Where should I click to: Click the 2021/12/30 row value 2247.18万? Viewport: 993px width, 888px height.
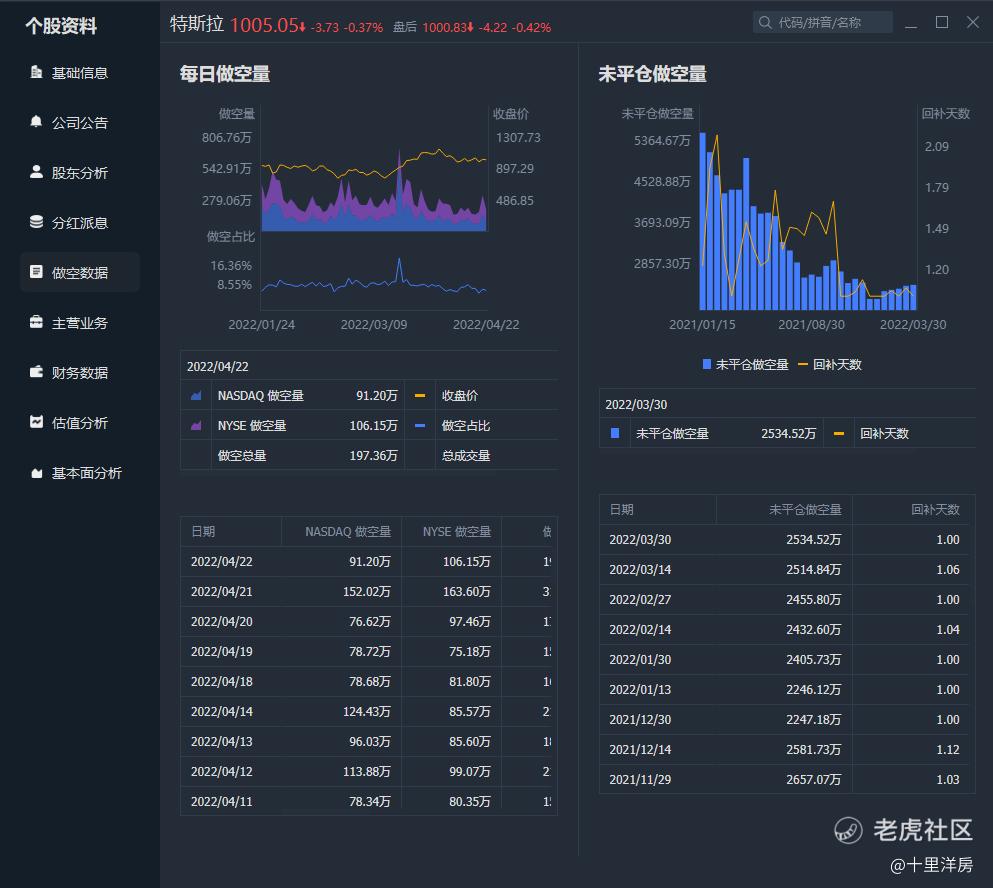coord(814,720)
